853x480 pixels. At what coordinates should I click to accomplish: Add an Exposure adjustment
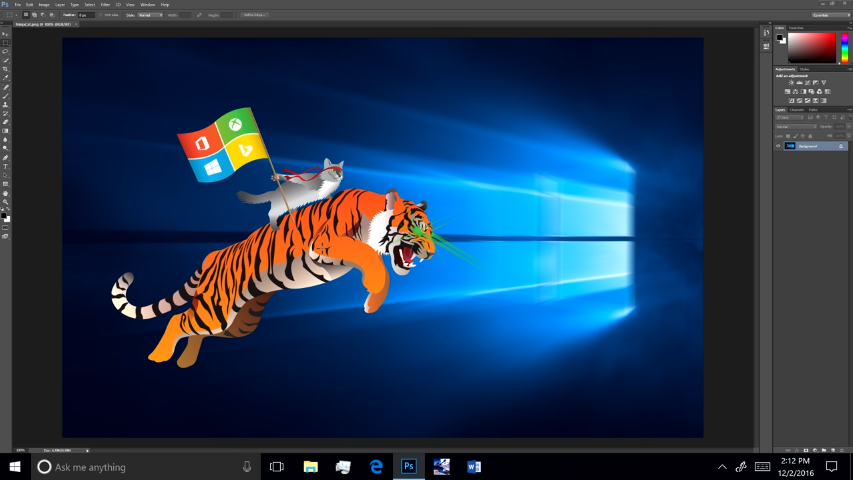coord(815,83)
